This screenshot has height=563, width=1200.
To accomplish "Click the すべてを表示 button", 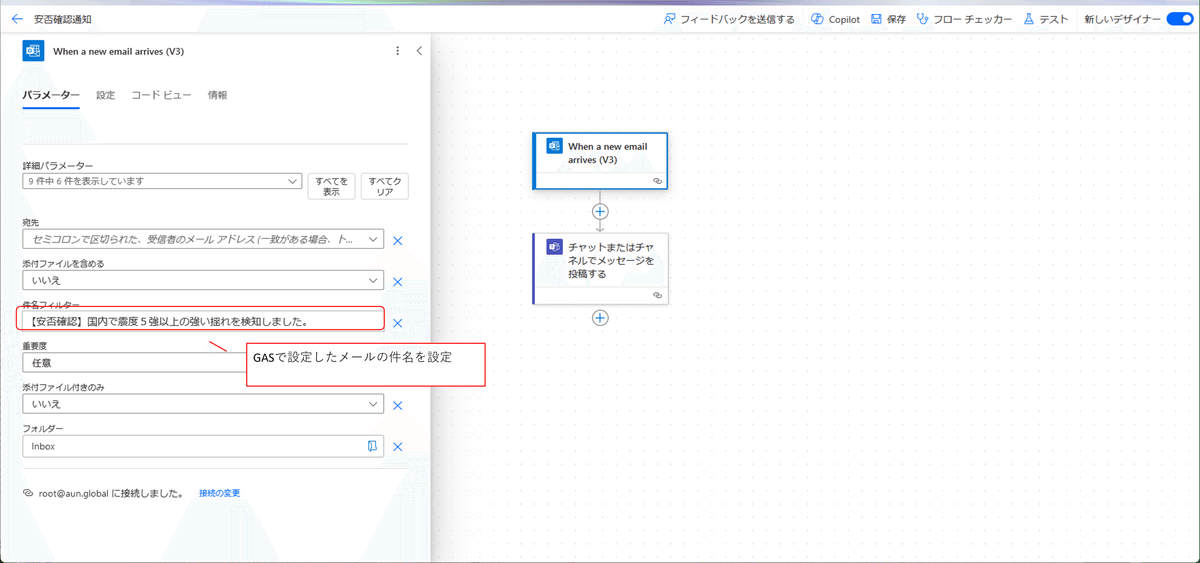I will [x=331, y=186].
